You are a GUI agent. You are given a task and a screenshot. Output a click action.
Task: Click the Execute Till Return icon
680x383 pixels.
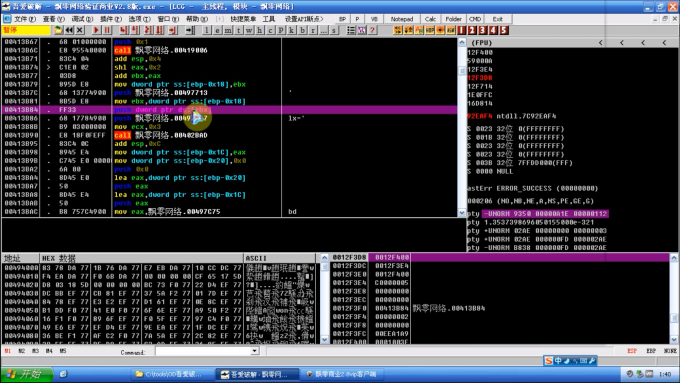point(173,30)
